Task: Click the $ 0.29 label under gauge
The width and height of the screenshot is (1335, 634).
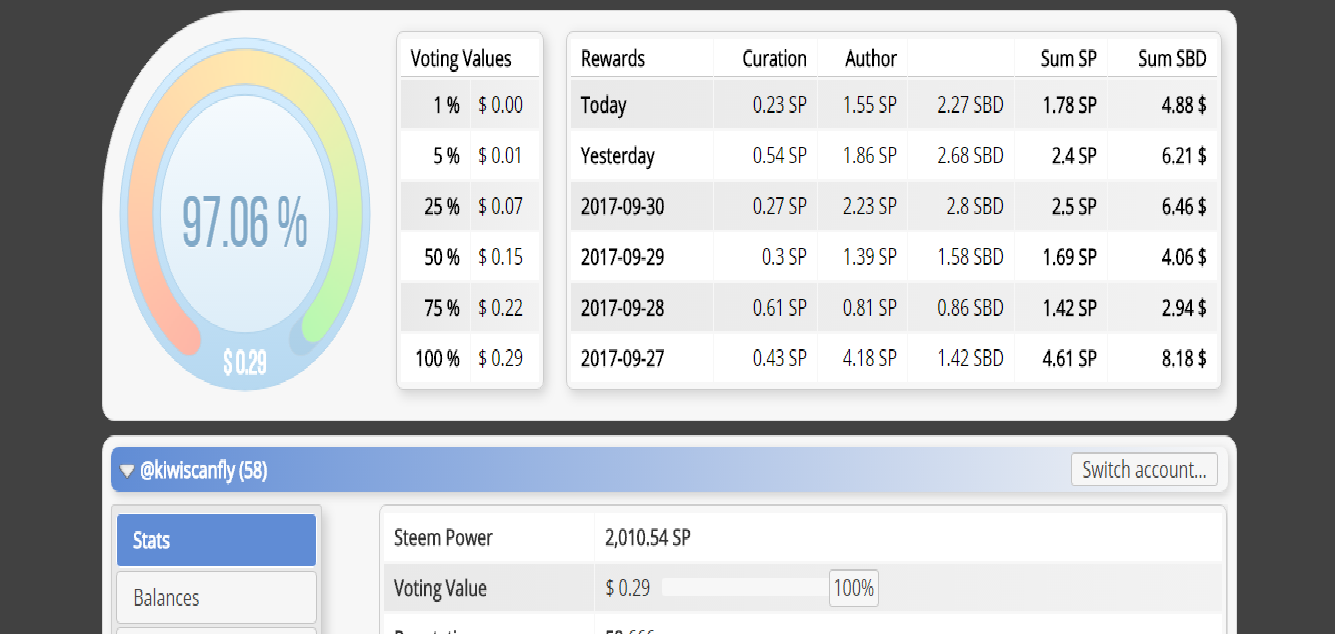Action: pos(245,362)
